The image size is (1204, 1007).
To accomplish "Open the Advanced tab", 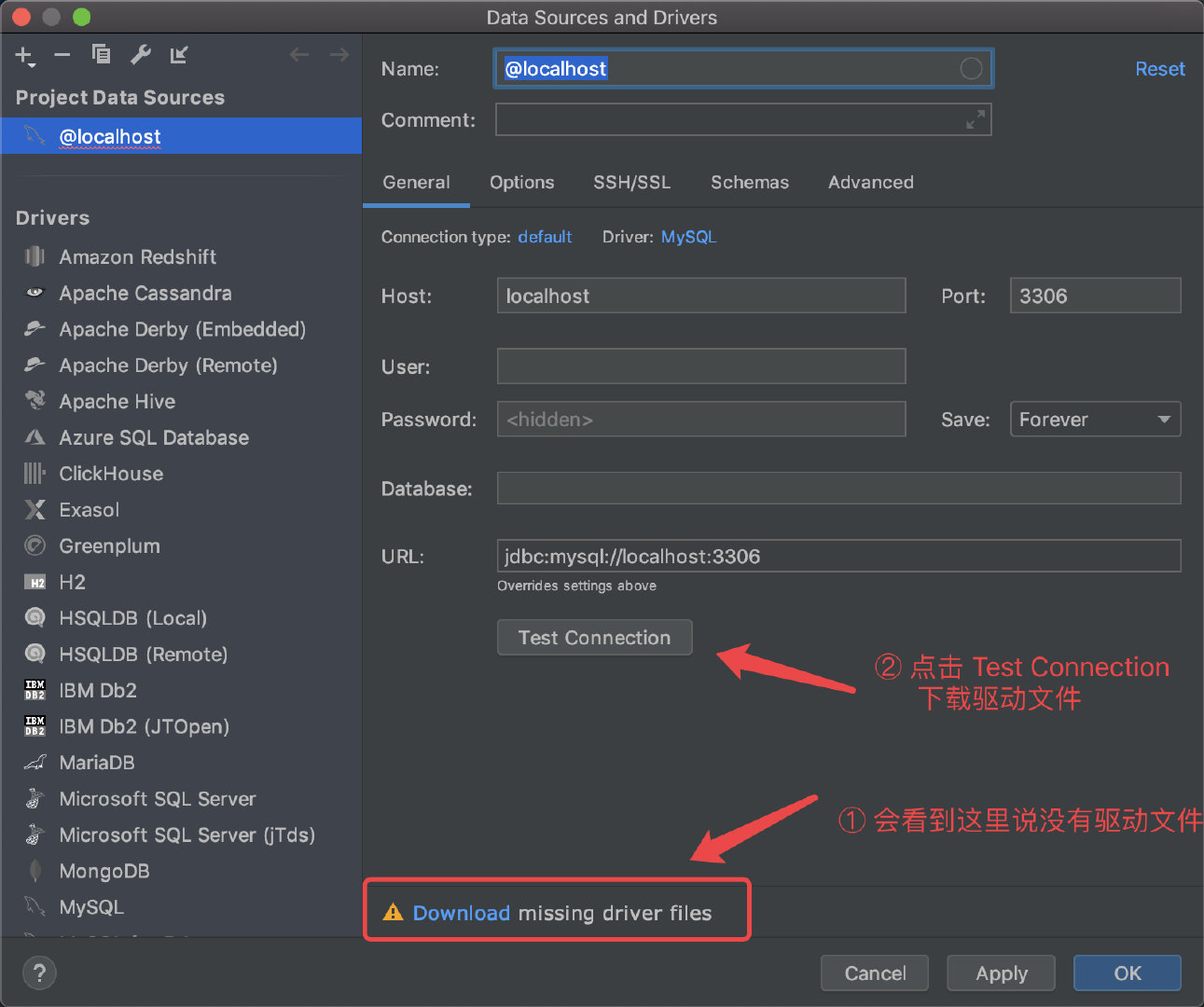I will coord(871,182).
